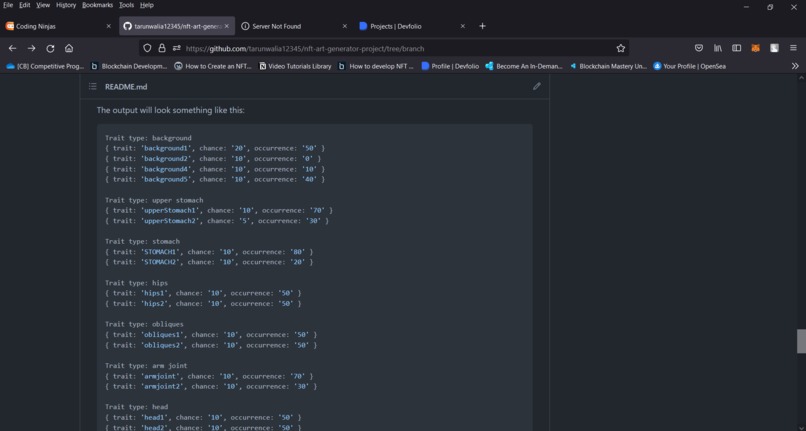Open Profile | Devfolio bookmark
The width and height of the screenshot is (806, 431).
450,66
